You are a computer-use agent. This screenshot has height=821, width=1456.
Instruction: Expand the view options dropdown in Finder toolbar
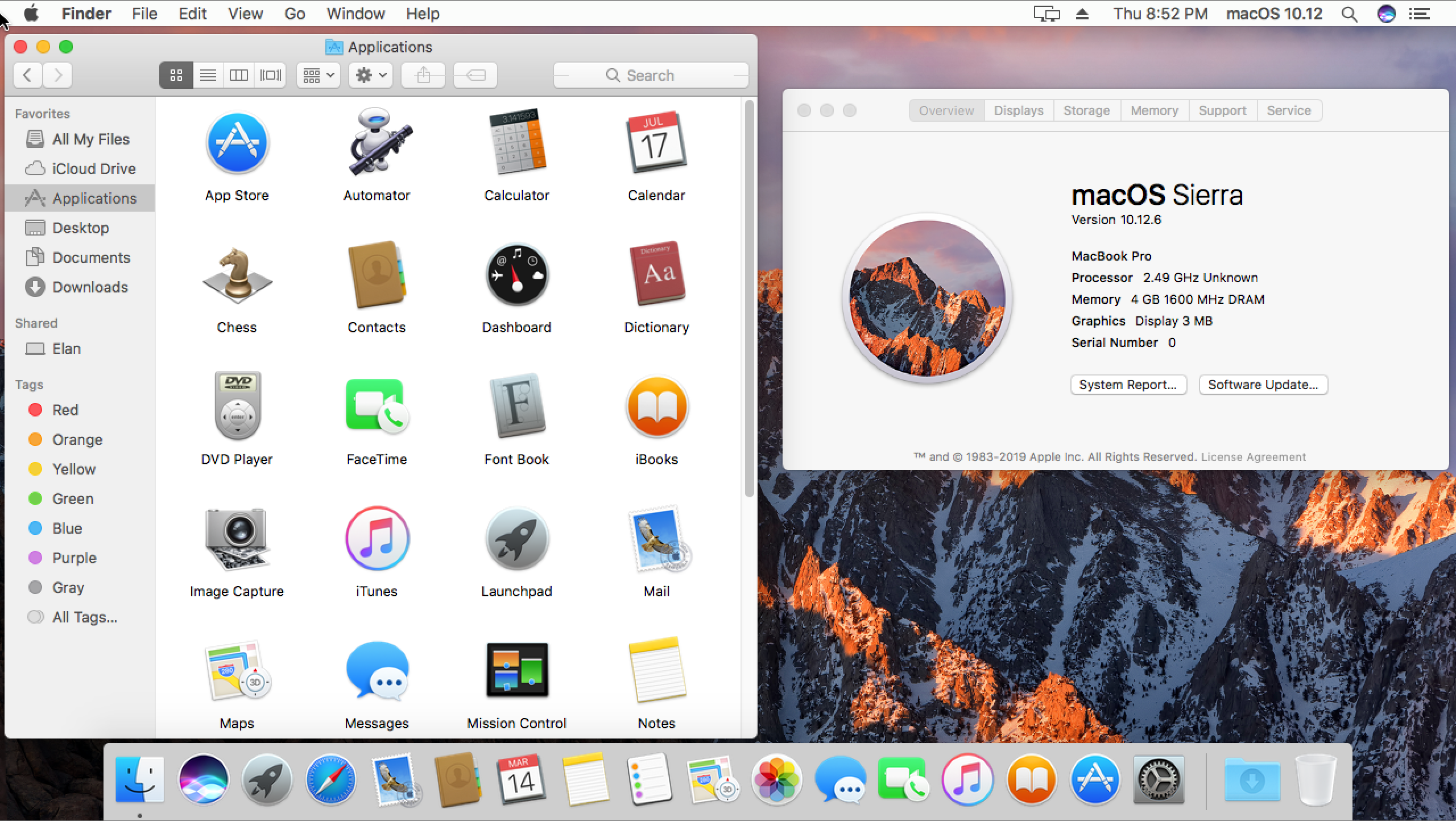click(x=318, y=75)
